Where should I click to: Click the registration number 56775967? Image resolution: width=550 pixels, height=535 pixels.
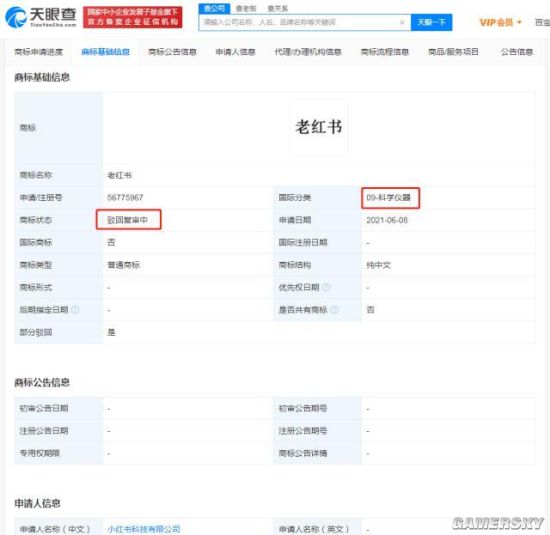point(125,198)
